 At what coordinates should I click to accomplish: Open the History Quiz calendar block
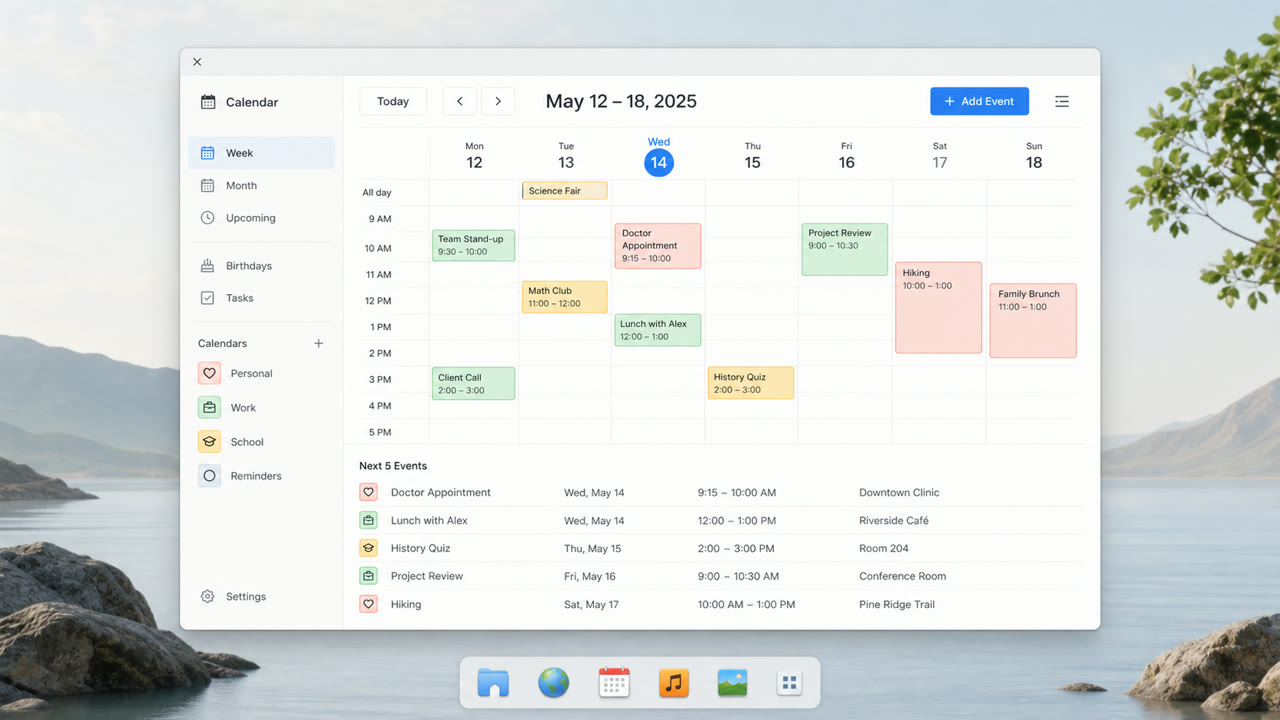tap(751, 383)
